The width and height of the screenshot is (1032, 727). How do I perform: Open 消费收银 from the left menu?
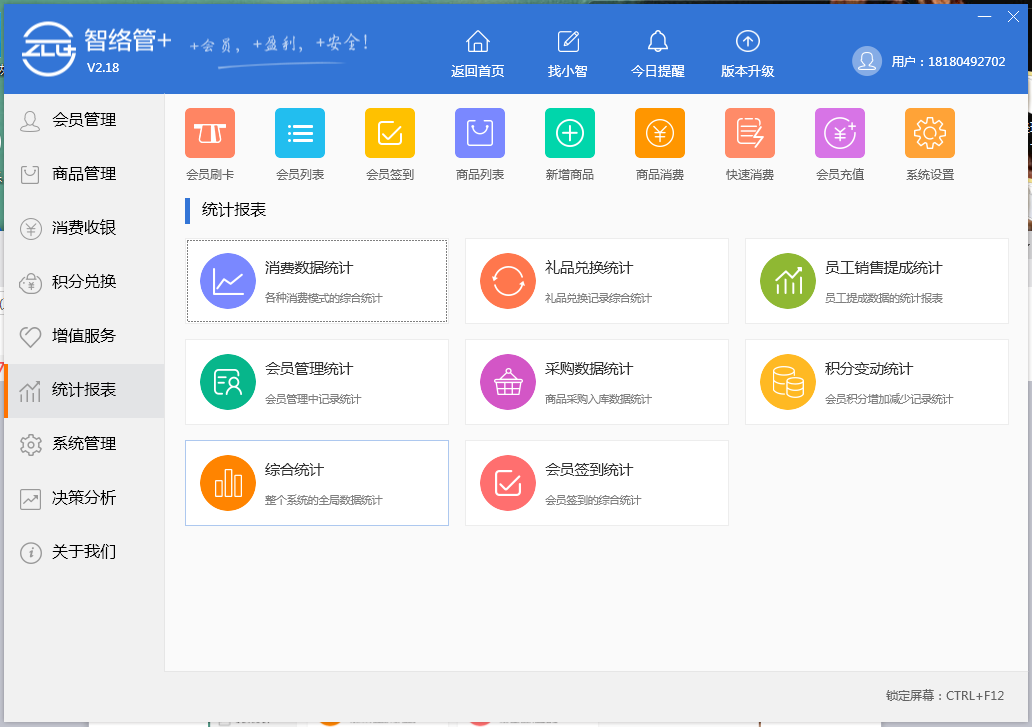[x=82, y=228]
